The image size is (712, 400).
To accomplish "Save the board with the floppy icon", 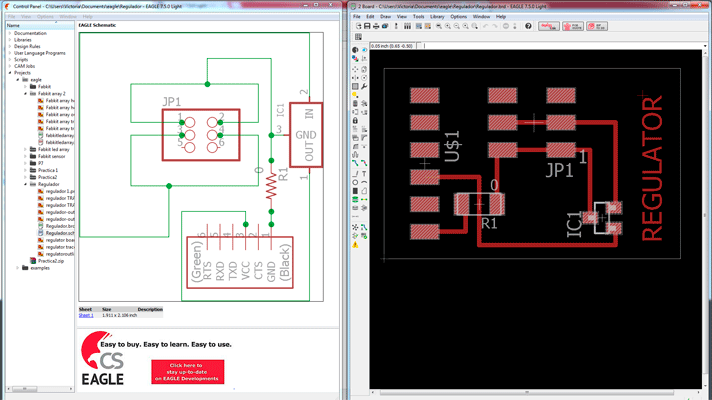I will pyautogui.click(x=367, y=26).
